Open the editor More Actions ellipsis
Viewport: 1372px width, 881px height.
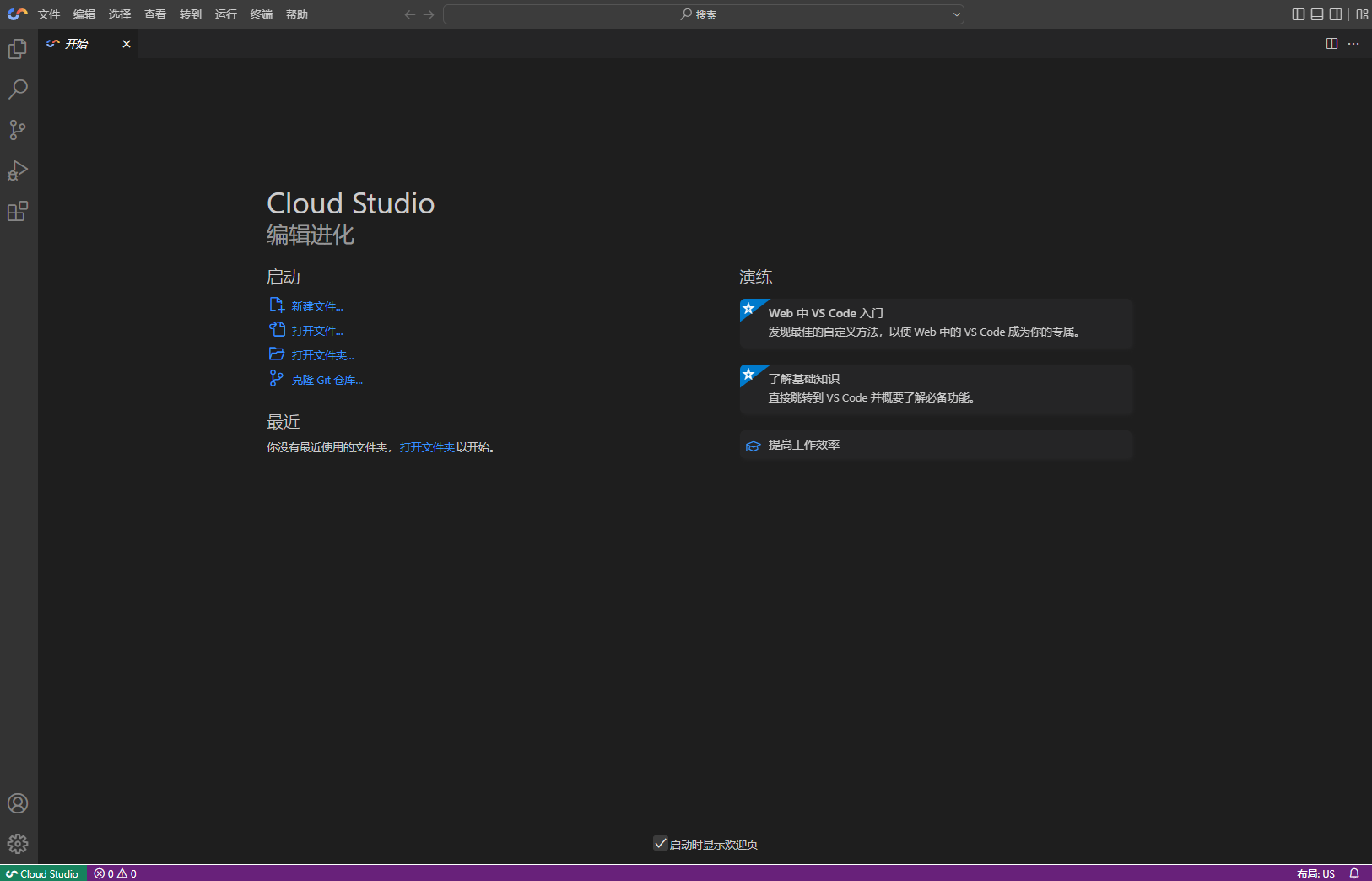click(x=1353, y=44)
